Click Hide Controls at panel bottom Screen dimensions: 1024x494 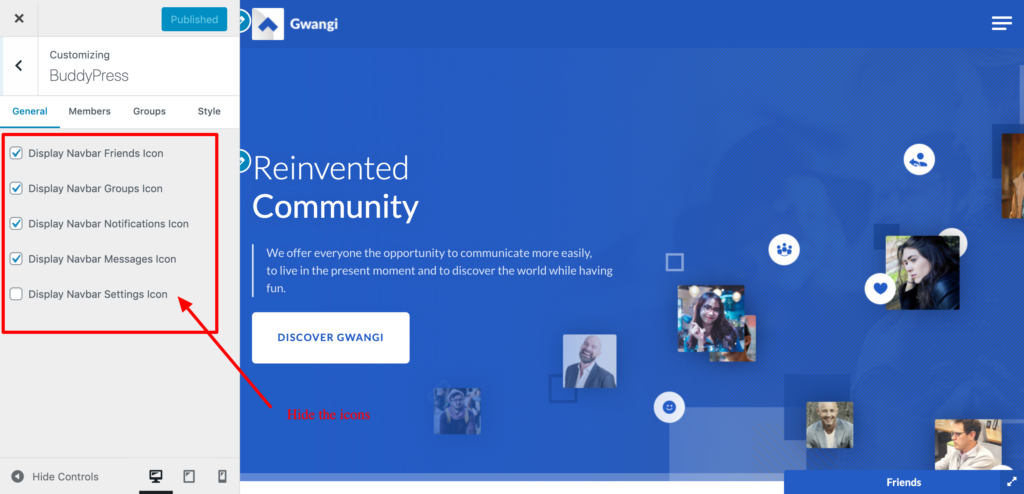(55, 477)
